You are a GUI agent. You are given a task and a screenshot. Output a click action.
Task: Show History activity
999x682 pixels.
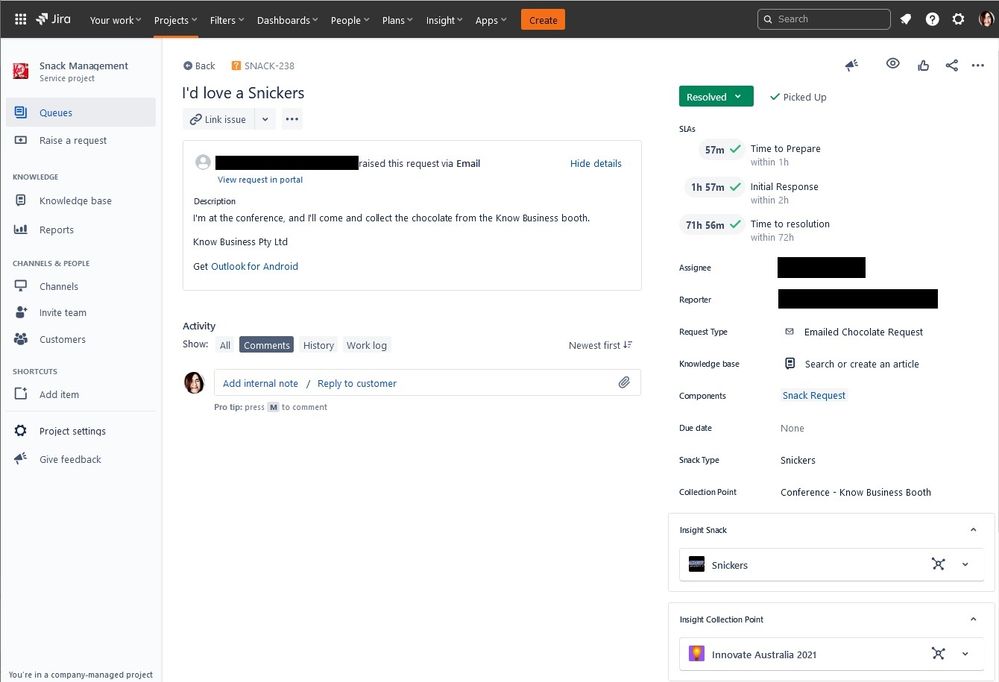tap(318, 345)
